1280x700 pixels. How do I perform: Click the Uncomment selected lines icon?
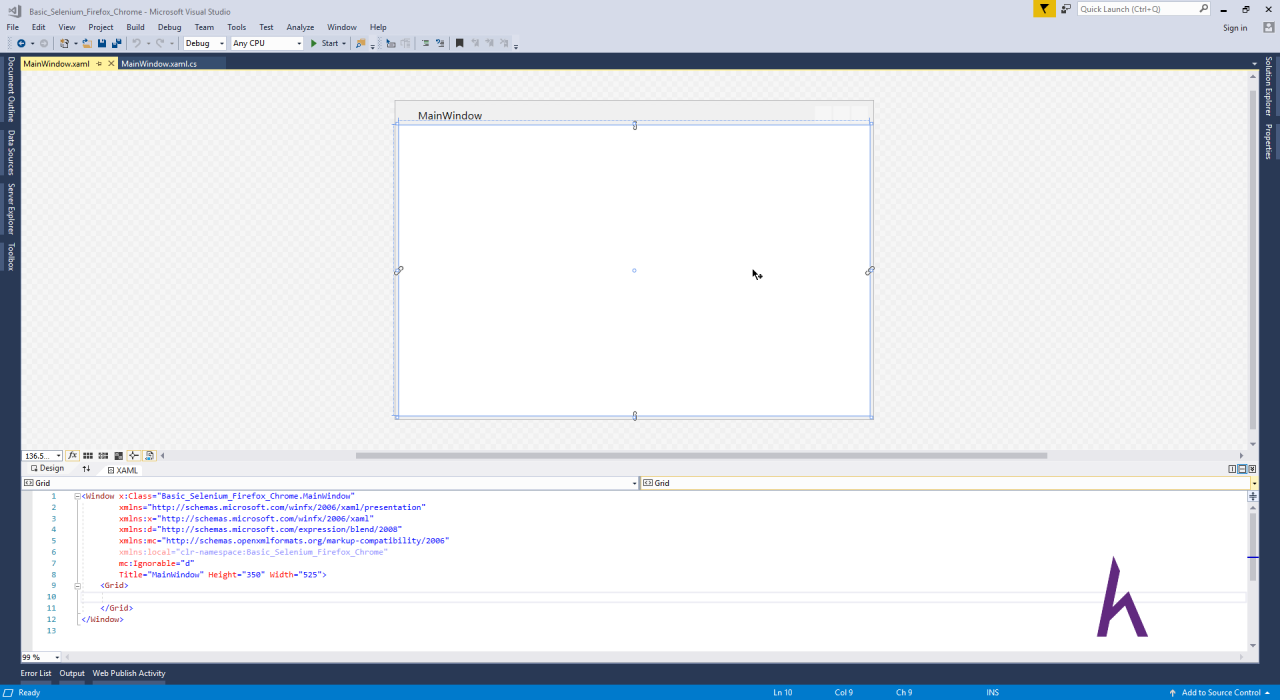click(x=440, y=43)
